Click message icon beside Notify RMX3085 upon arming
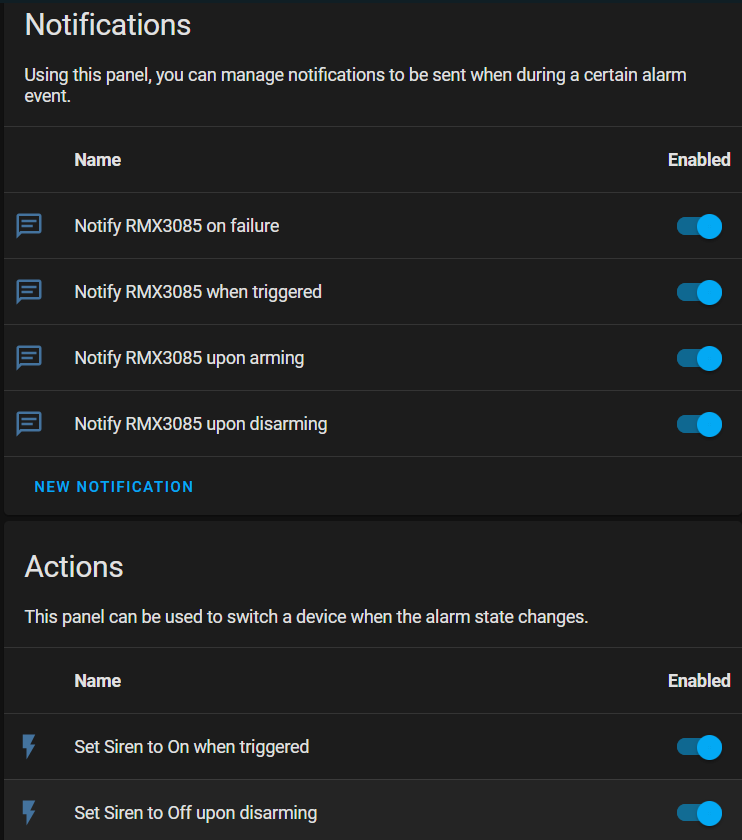The height and width of the screenshot is (840, 742). 29,357
